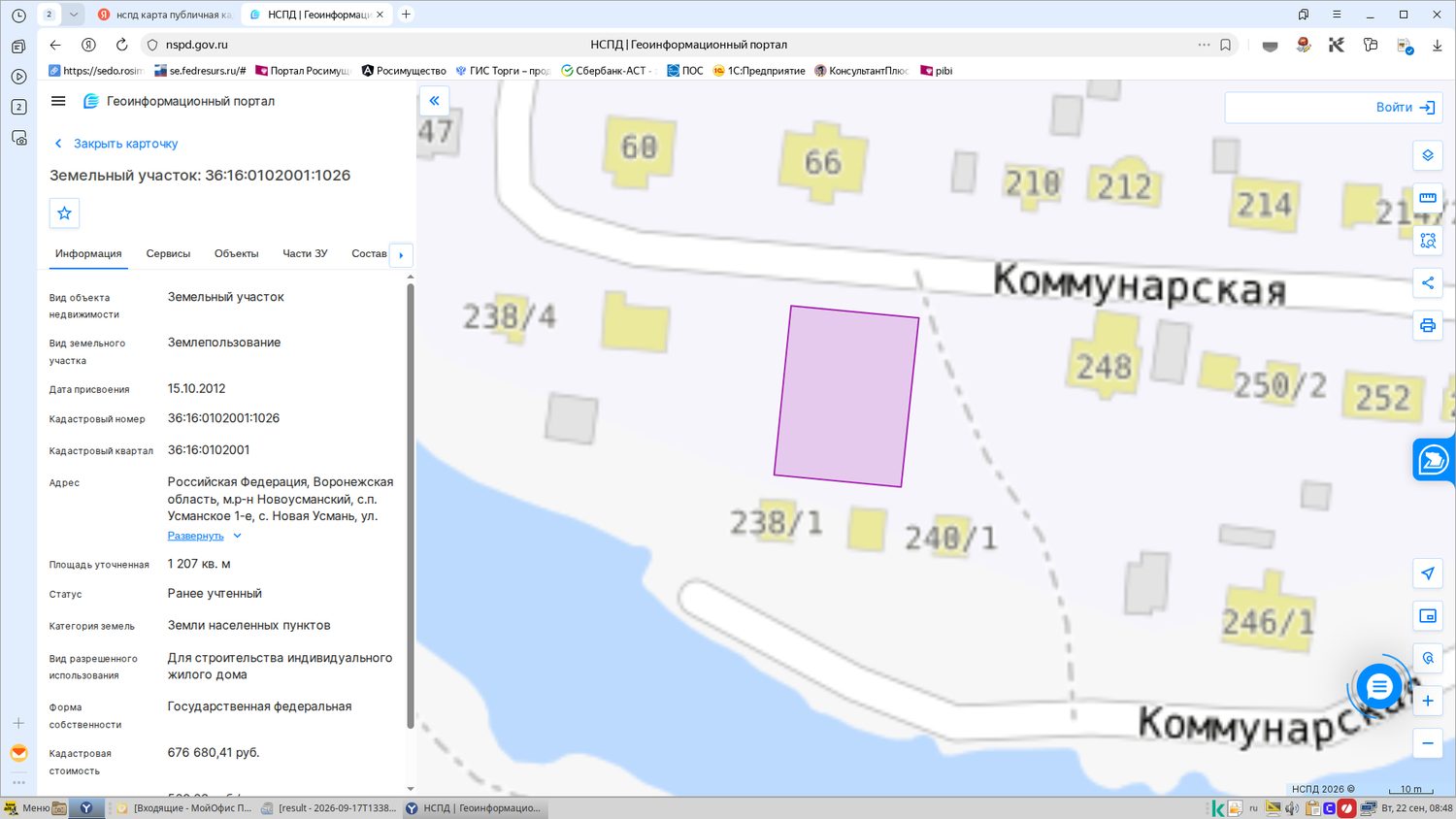Open МойОфис Входящие taskbar window
1456x819 pixels.
[x=183, y=807]
